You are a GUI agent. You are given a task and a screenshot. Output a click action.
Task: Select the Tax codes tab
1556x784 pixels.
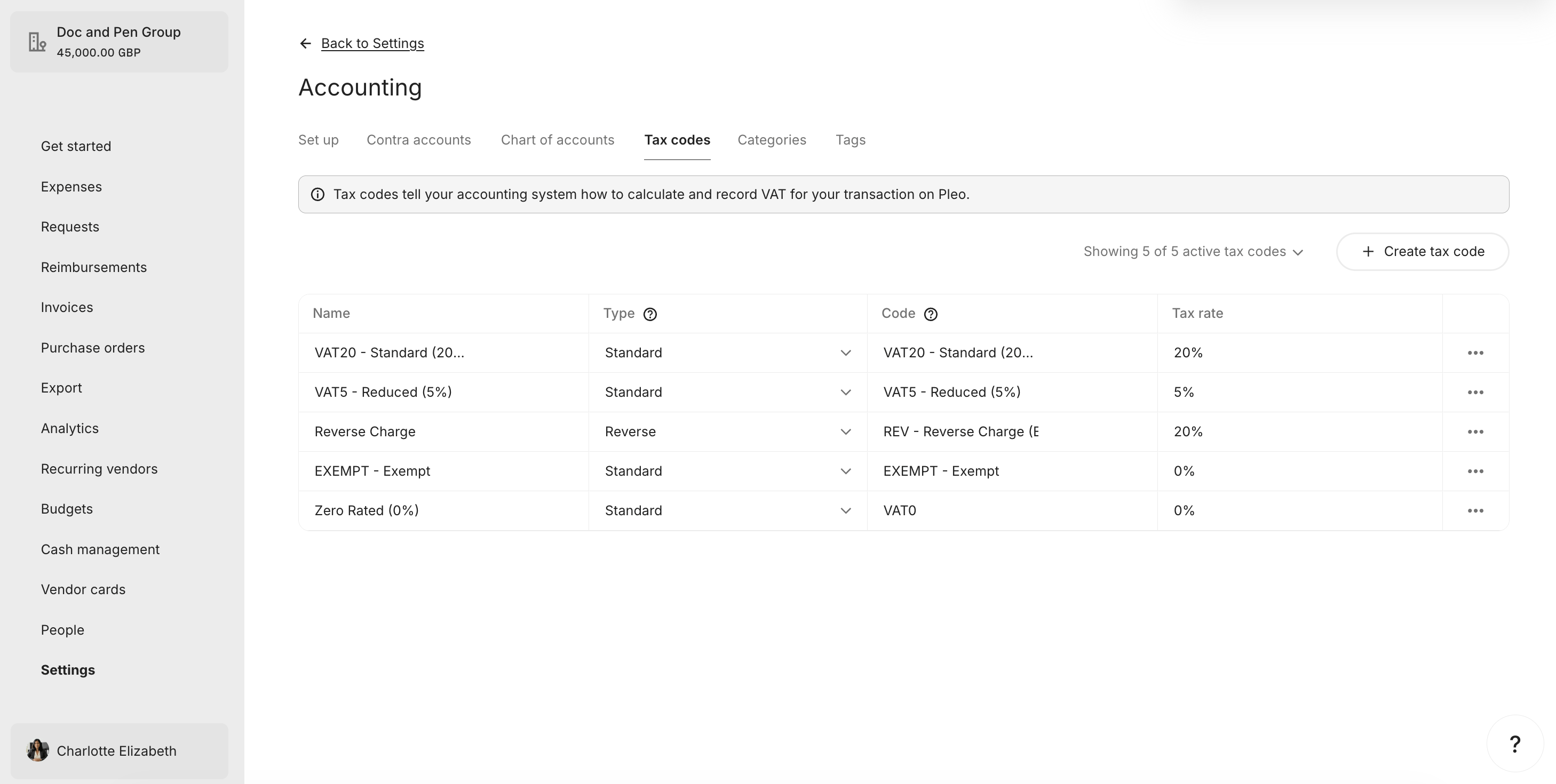tap(677, 140)
